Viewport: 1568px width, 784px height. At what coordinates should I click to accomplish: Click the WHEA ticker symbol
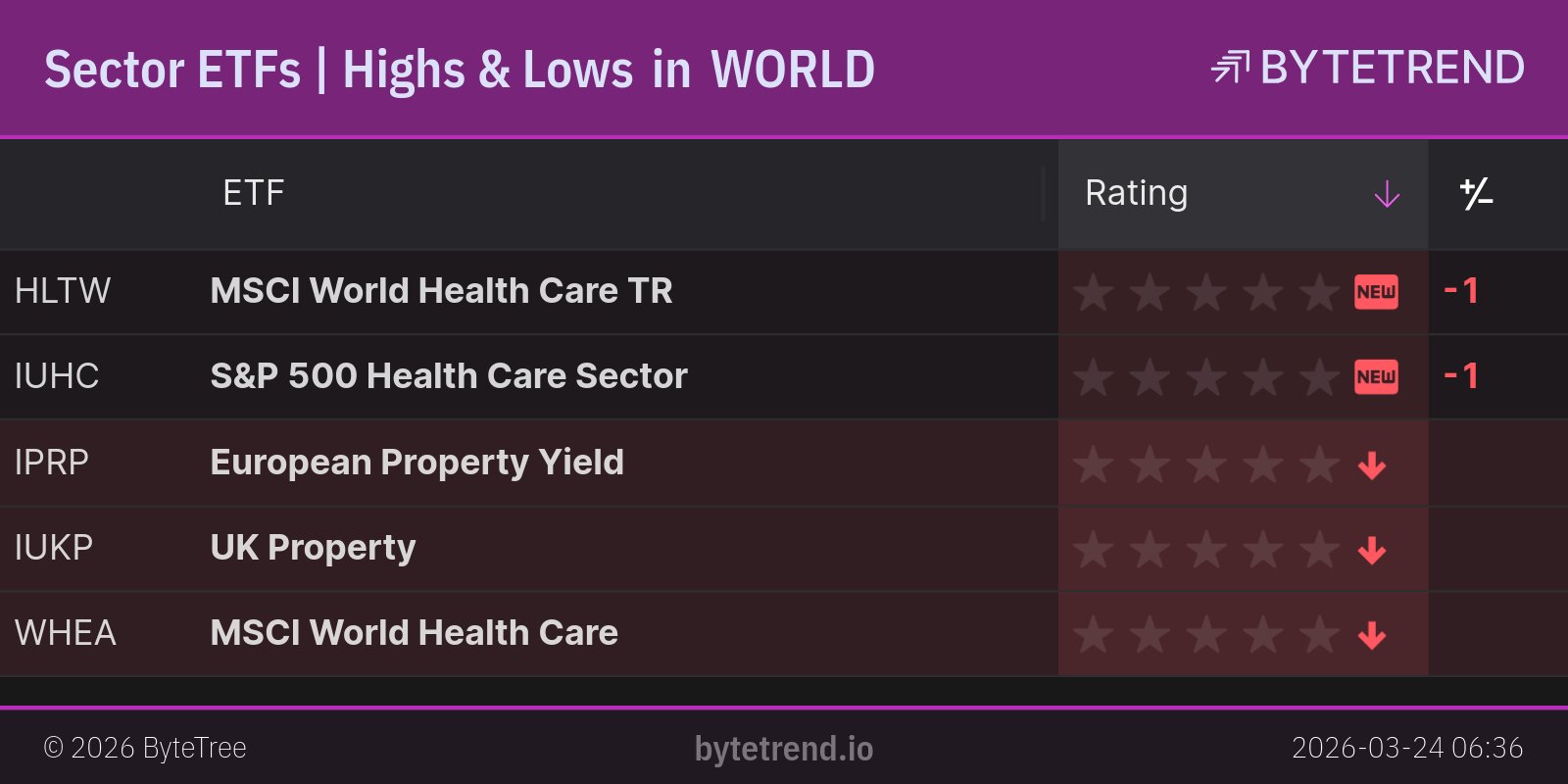pyautogui.click(x=65, y=633)
